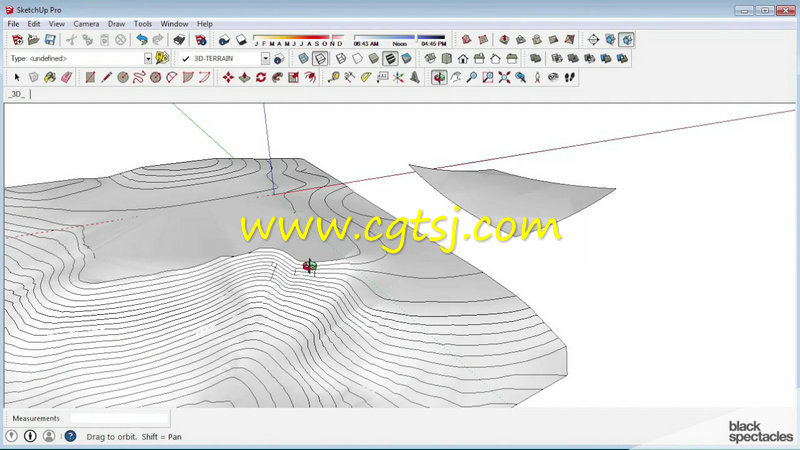Image resolution: width=800 pixels, height=450 pixels.
Task: Activate the Axes tool
Action: 398,77
